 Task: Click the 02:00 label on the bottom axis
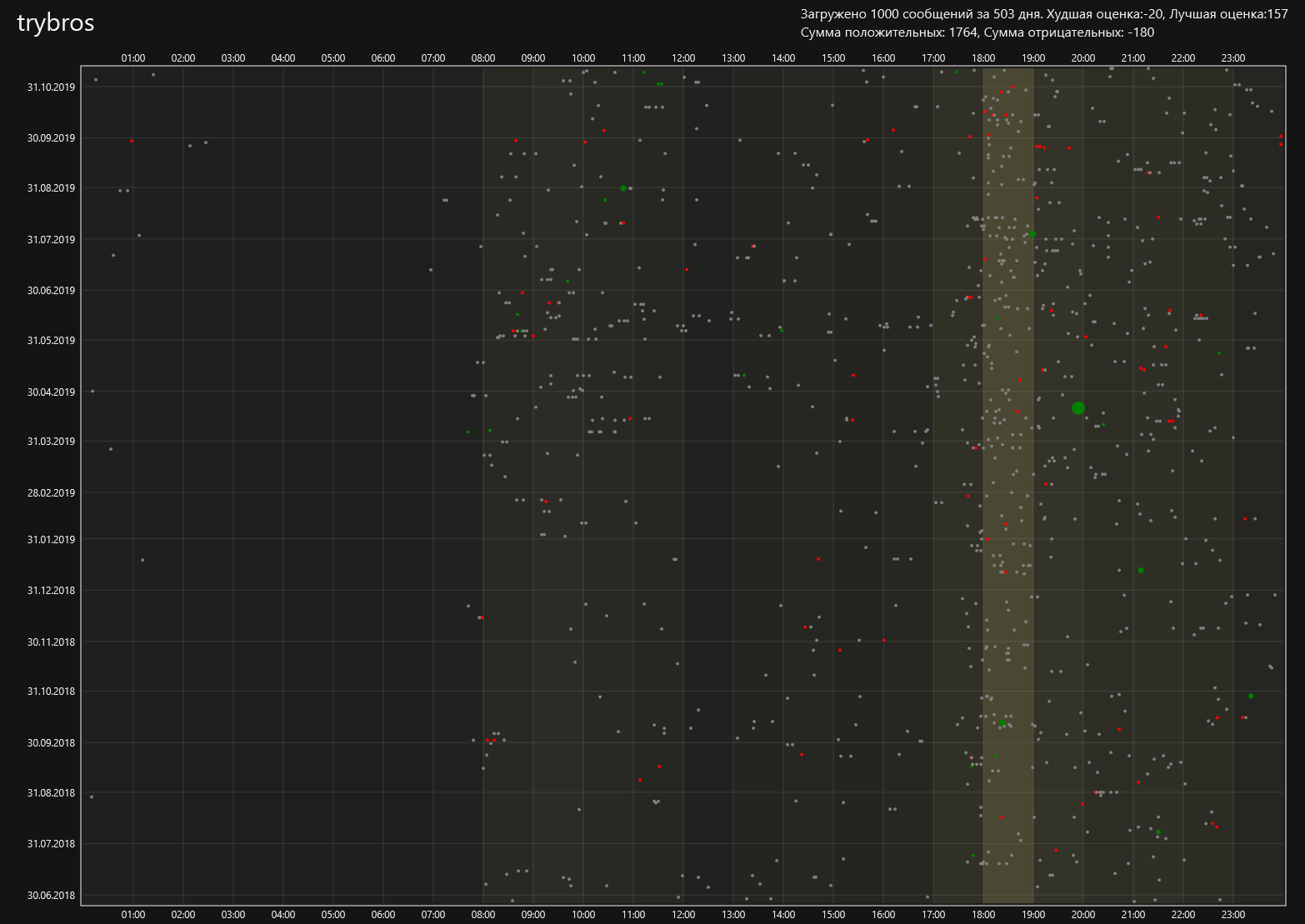[x=183, y=914]
